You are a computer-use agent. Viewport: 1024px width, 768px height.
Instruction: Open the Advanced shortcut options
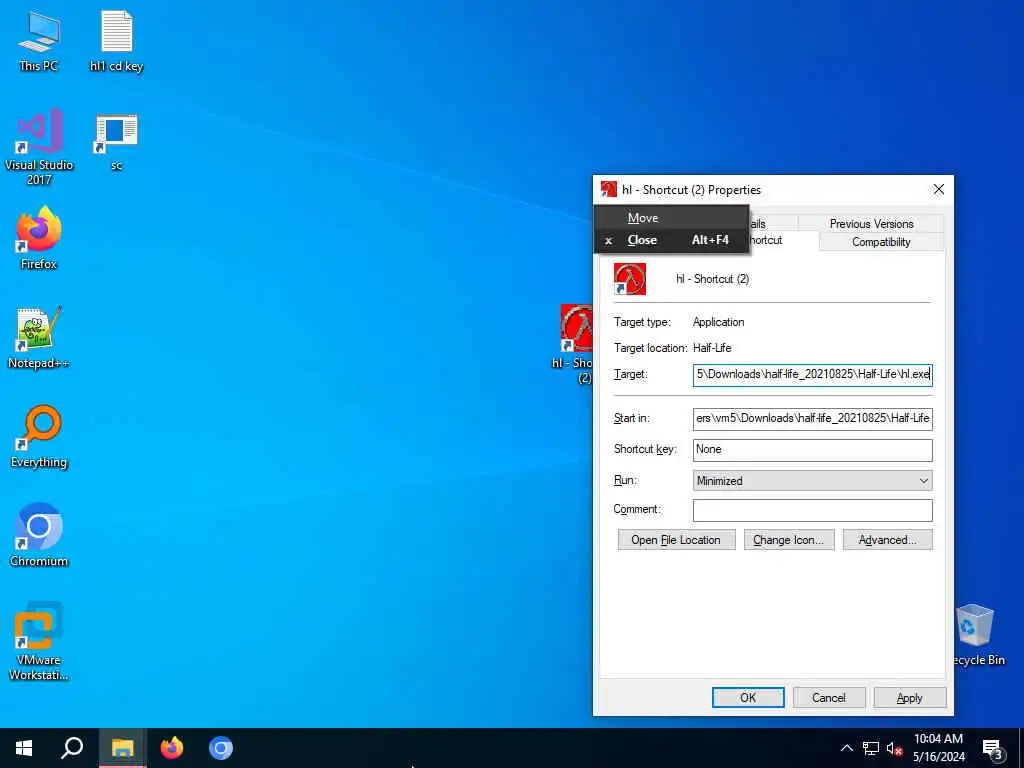pyautogui.click(x=887, y=540)
